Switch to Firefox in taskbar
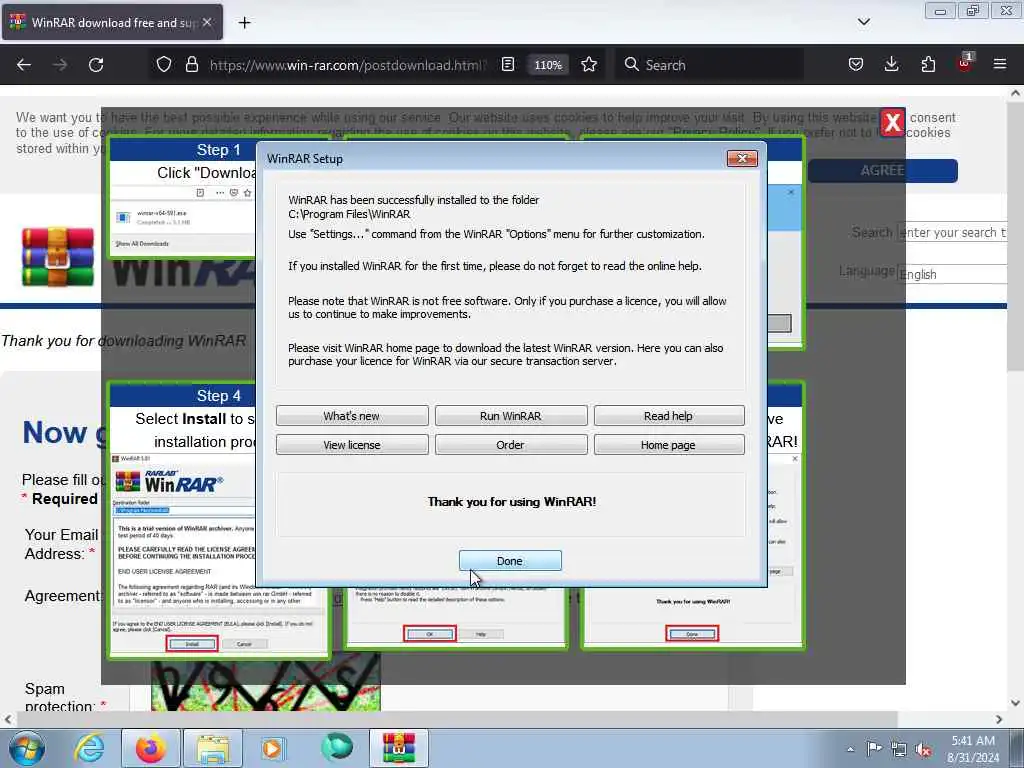The width and height of the screenshot is (1024, 768). (x=151, y=748)
